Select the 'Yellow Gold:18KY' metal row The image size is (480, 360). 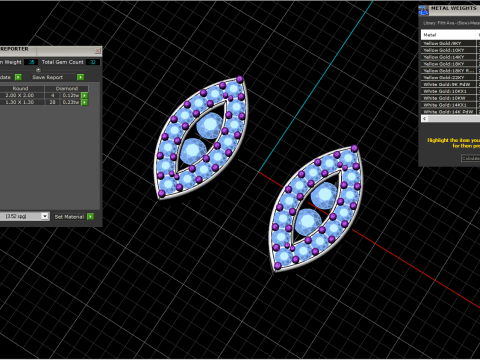click(x=449, y=64)
